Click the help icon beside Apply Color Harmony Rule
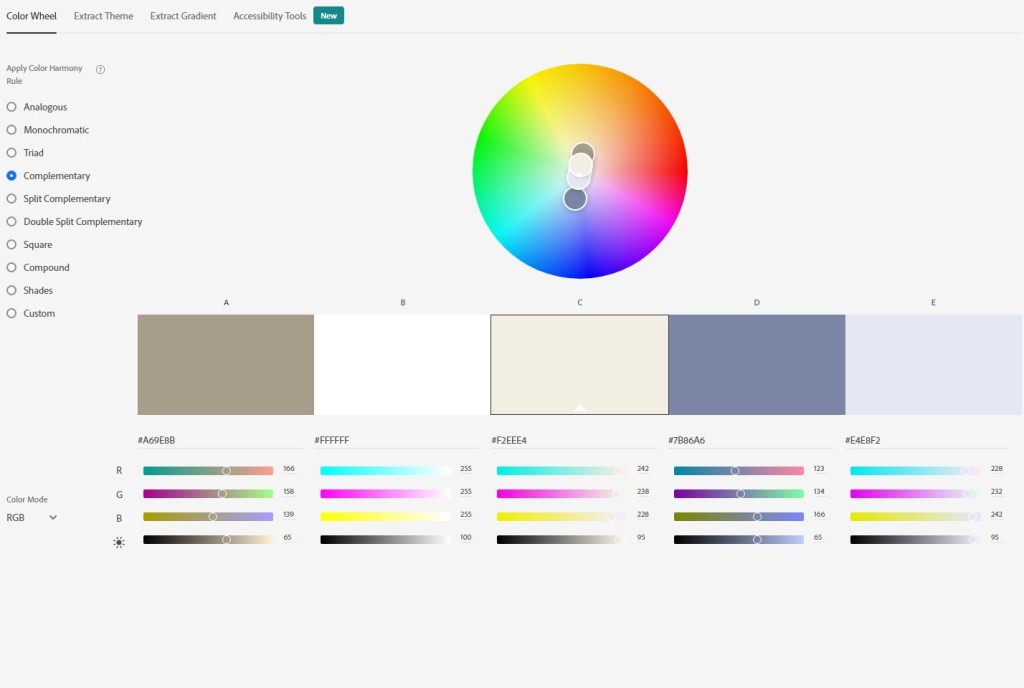Screen dimensions: 1024x688 [x=100, y=69]
